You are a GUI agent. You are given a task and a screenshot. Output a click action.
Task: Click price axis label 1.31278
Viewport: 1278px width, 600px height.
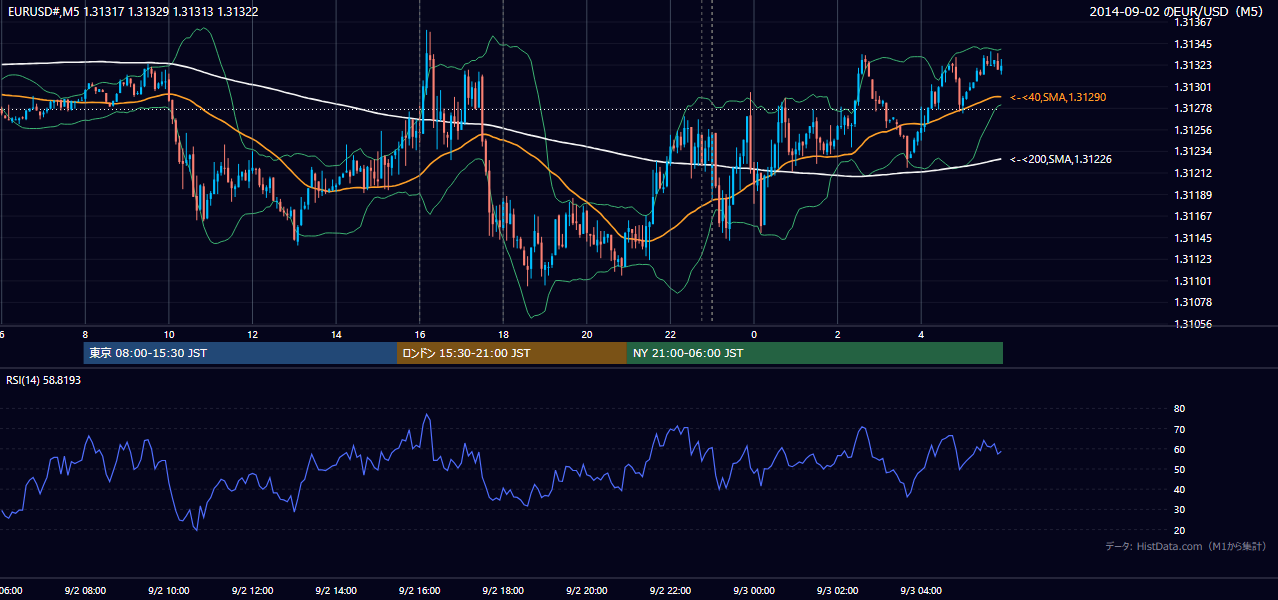1193,108
